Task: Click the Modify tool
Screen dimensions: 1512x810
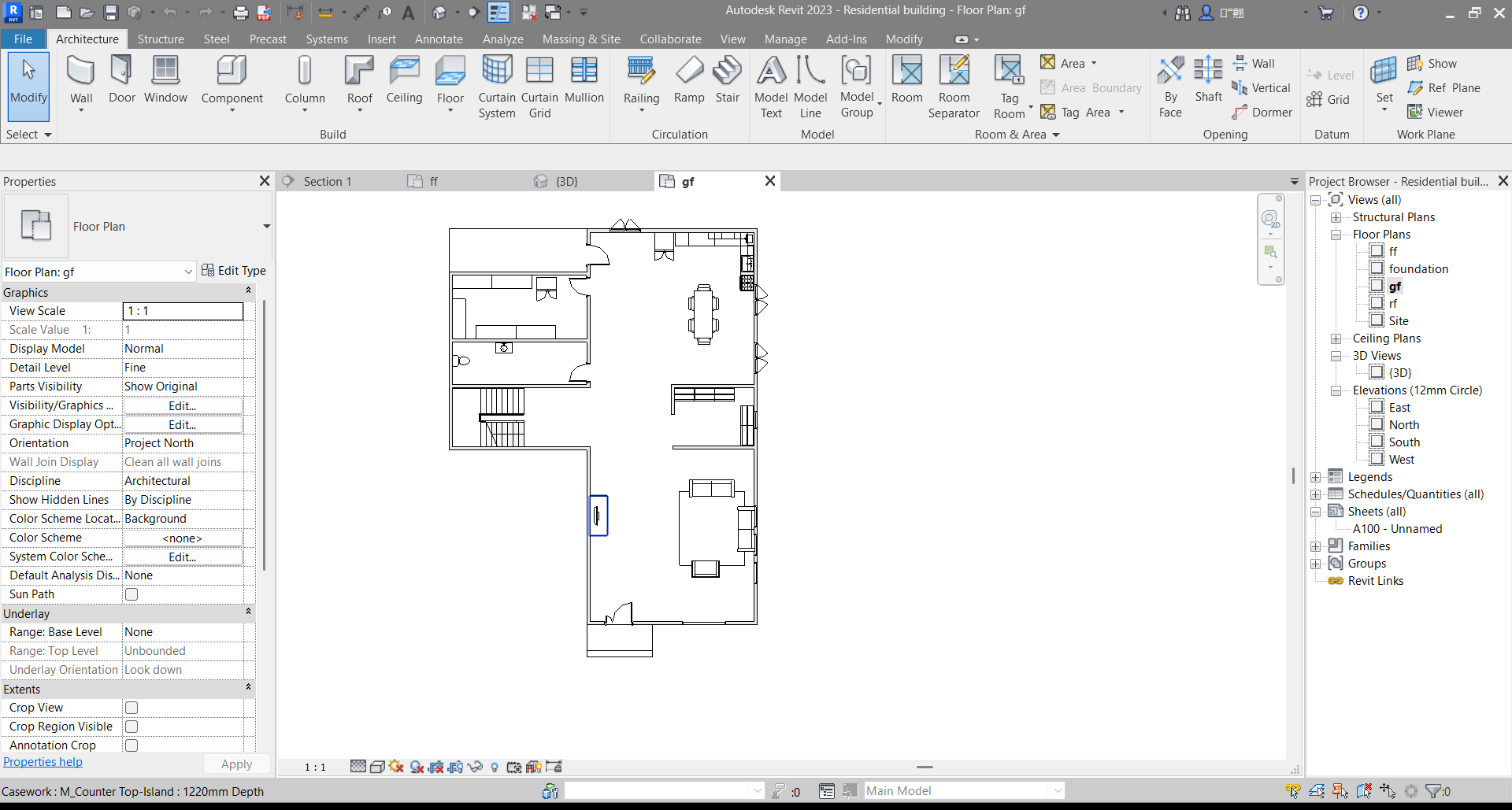Action: (28, 85)
